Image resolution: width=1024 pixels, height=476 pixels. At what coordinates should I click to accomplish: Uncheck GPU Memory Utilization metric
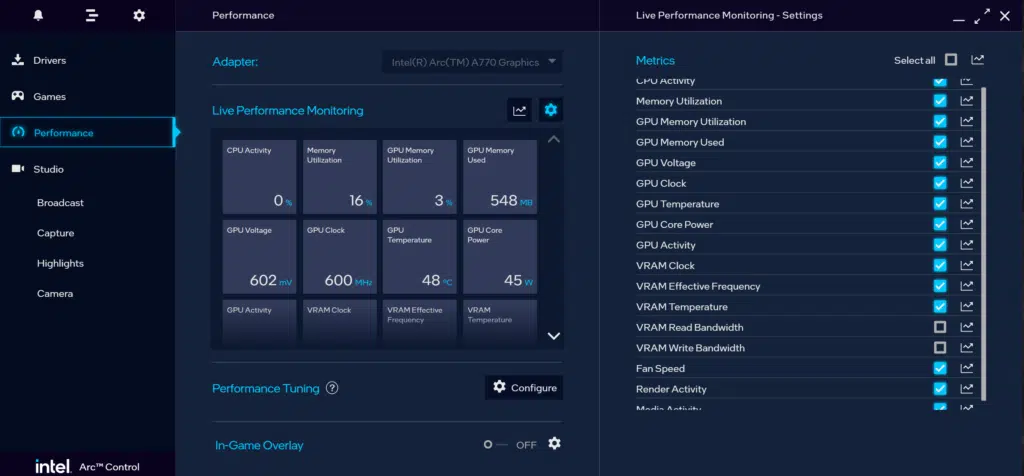point(940,121)
